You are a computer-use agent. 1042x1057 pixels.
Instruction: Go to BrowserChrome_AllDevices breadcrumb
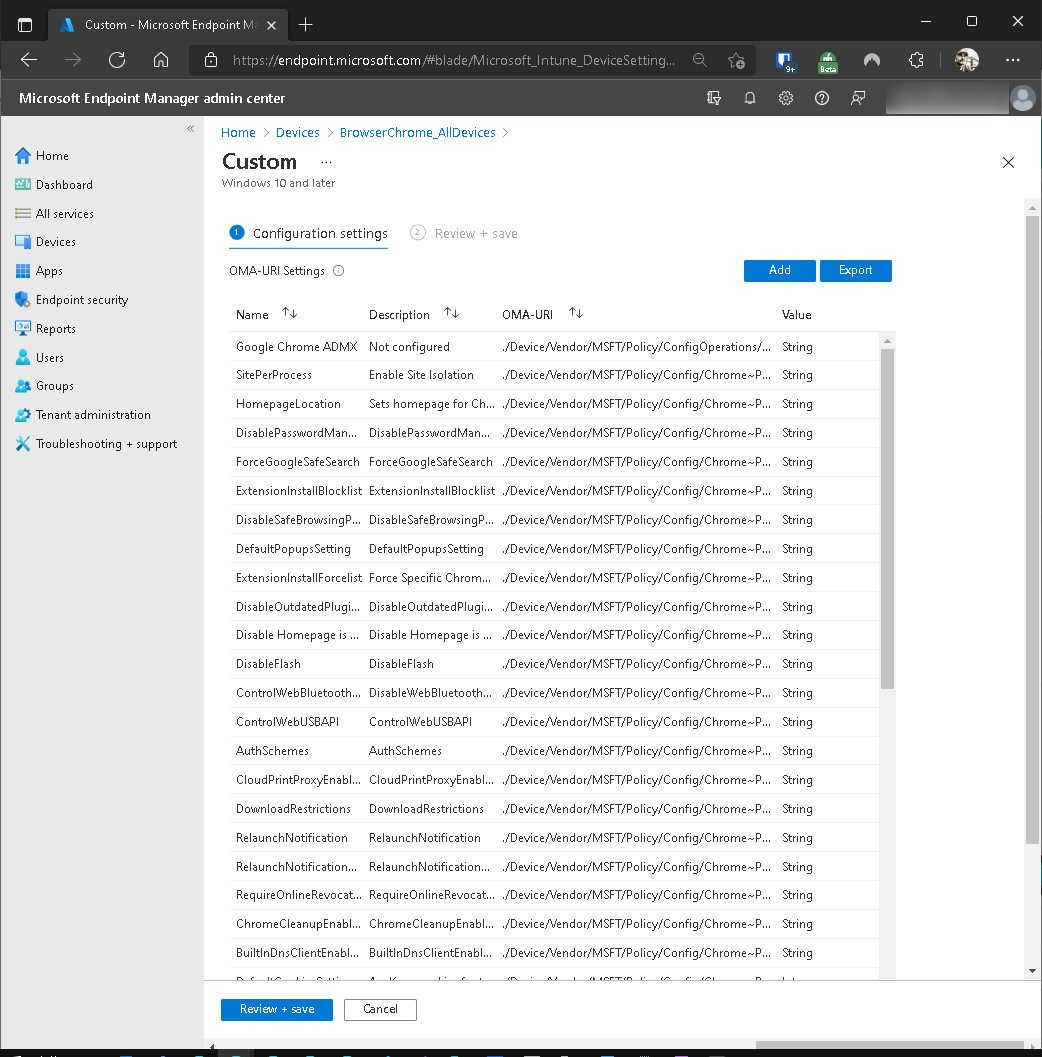point(417,133)
